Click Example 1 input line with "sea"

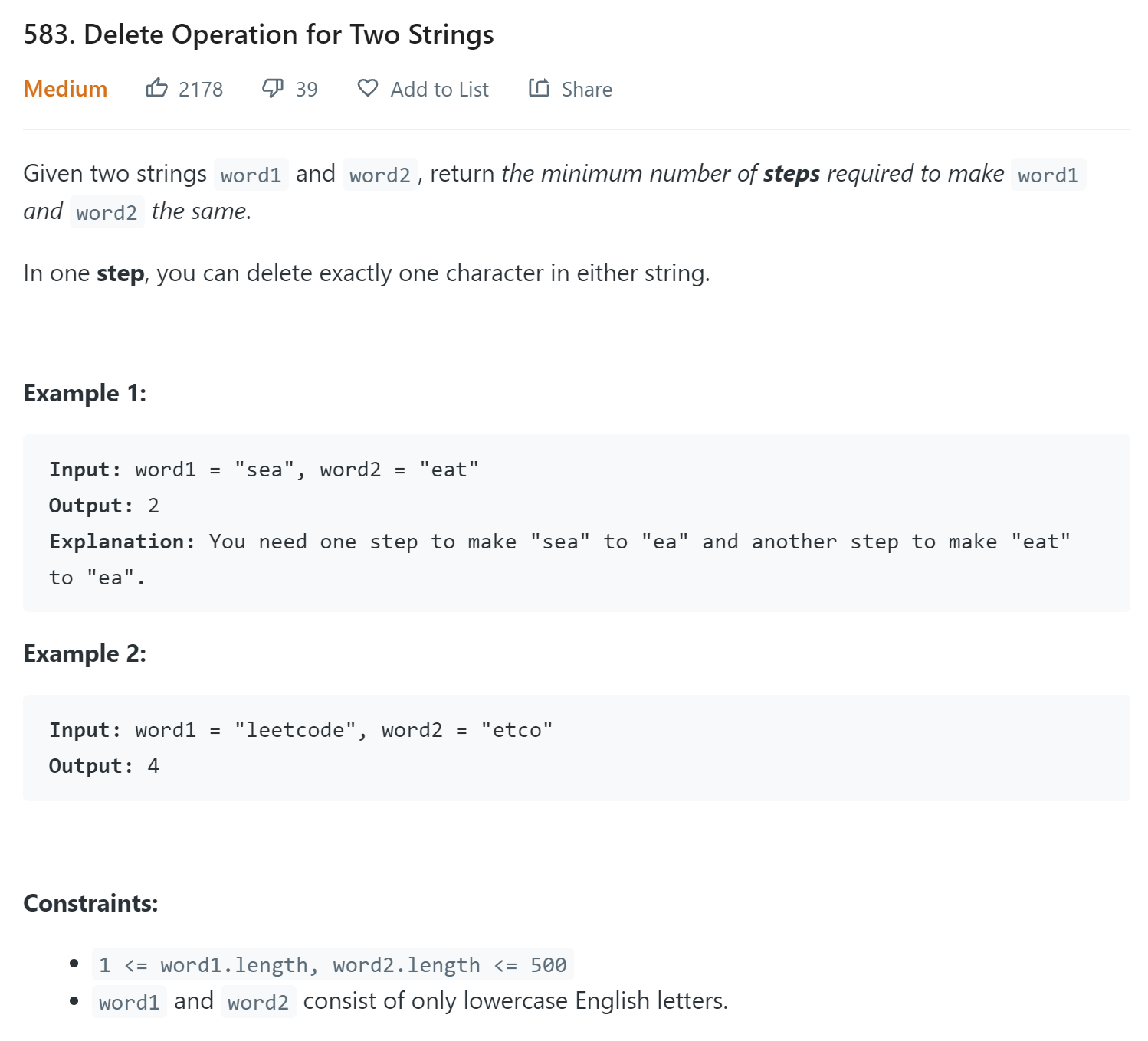(264, 470)
